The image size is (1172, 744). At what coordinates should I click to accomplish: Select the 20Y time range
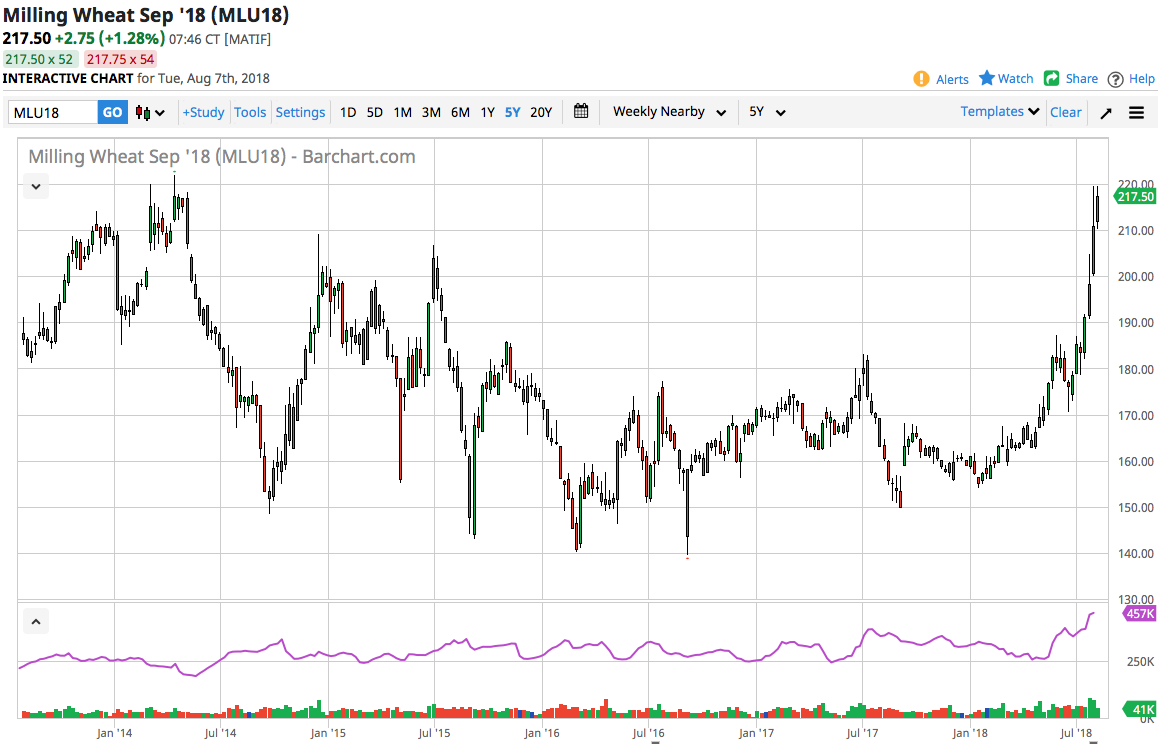pos(540,112)
